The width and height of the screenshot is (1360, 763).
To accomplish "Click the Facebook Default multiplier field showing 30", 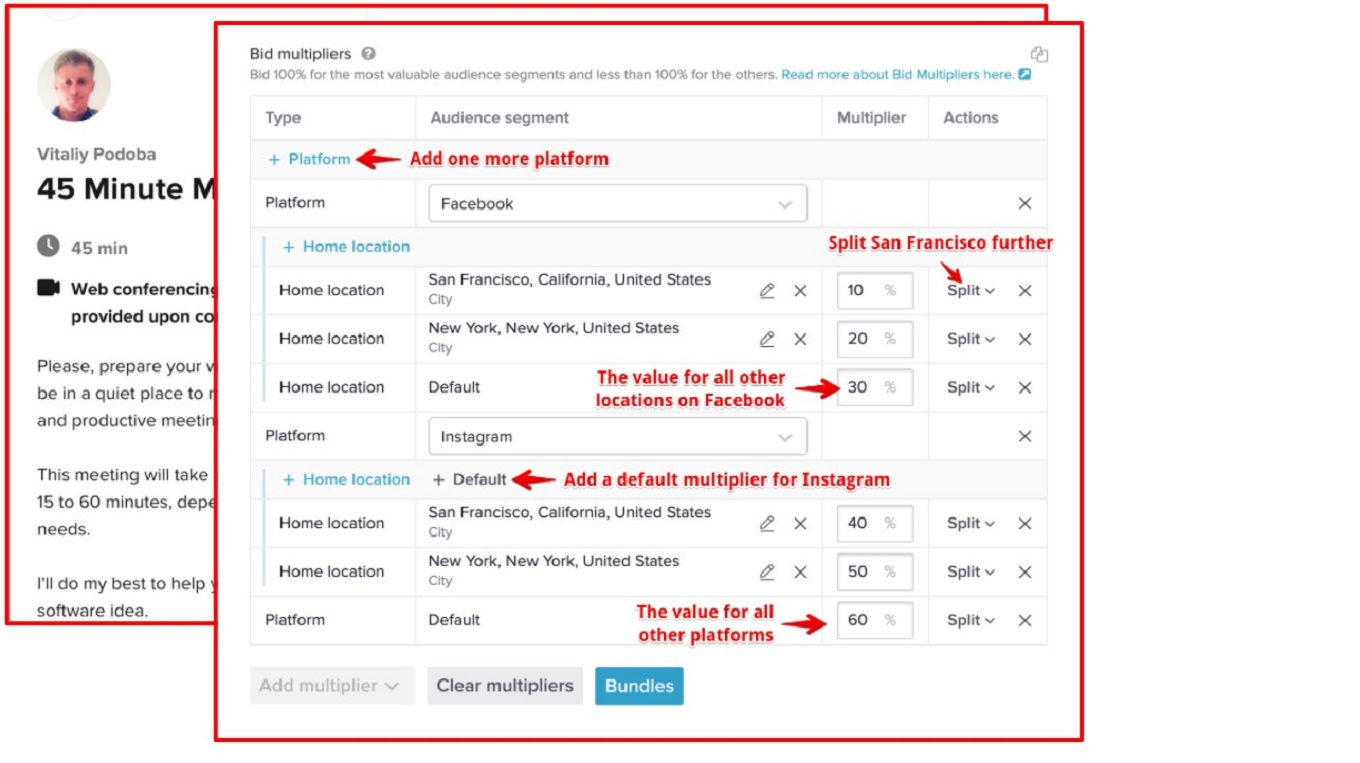I will pyautogui.click(x=859, y=388).
